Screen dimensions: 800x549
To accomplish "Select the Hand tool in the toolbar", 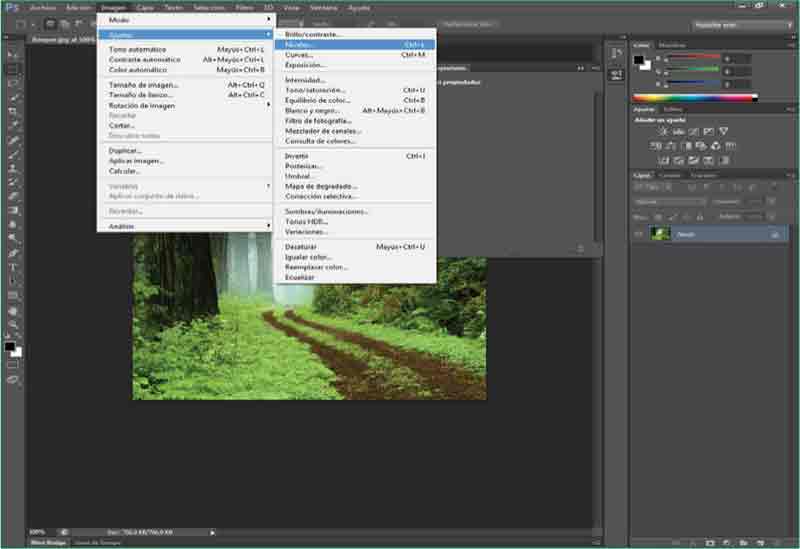I will pos(13,311).
